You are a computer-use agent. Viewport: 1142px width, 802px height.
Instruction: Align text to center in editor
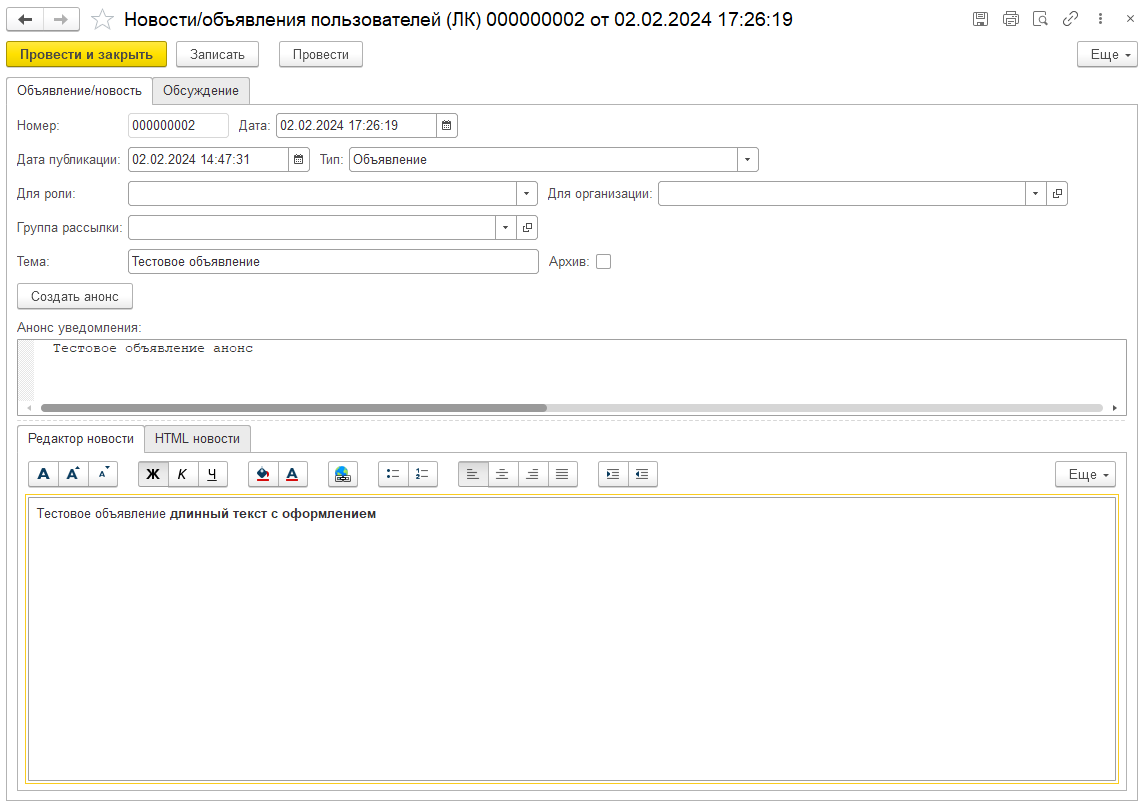(x=503, y=474)
